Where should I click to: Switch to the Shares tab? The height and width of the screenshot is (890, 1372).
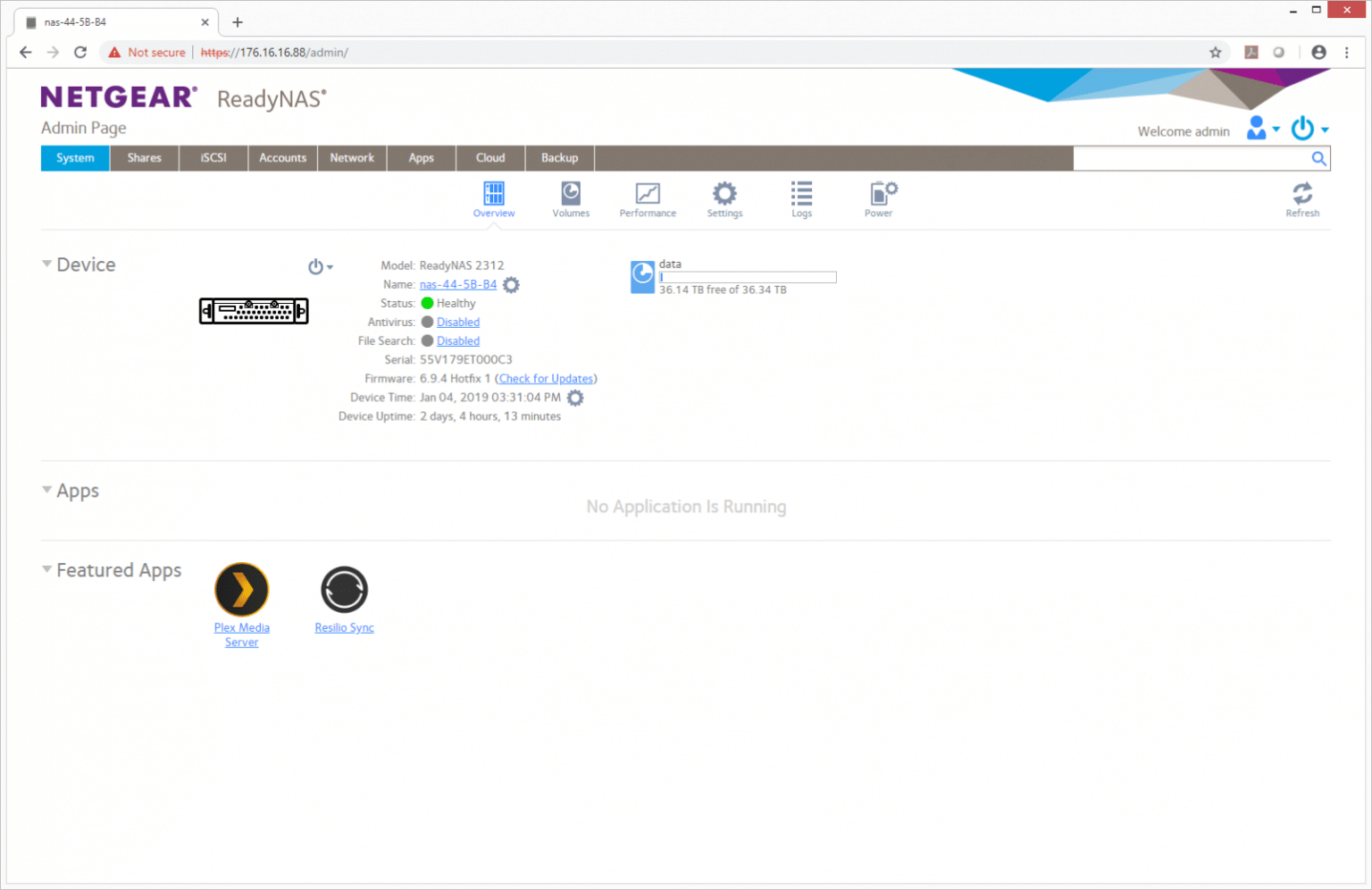[145, 158]
